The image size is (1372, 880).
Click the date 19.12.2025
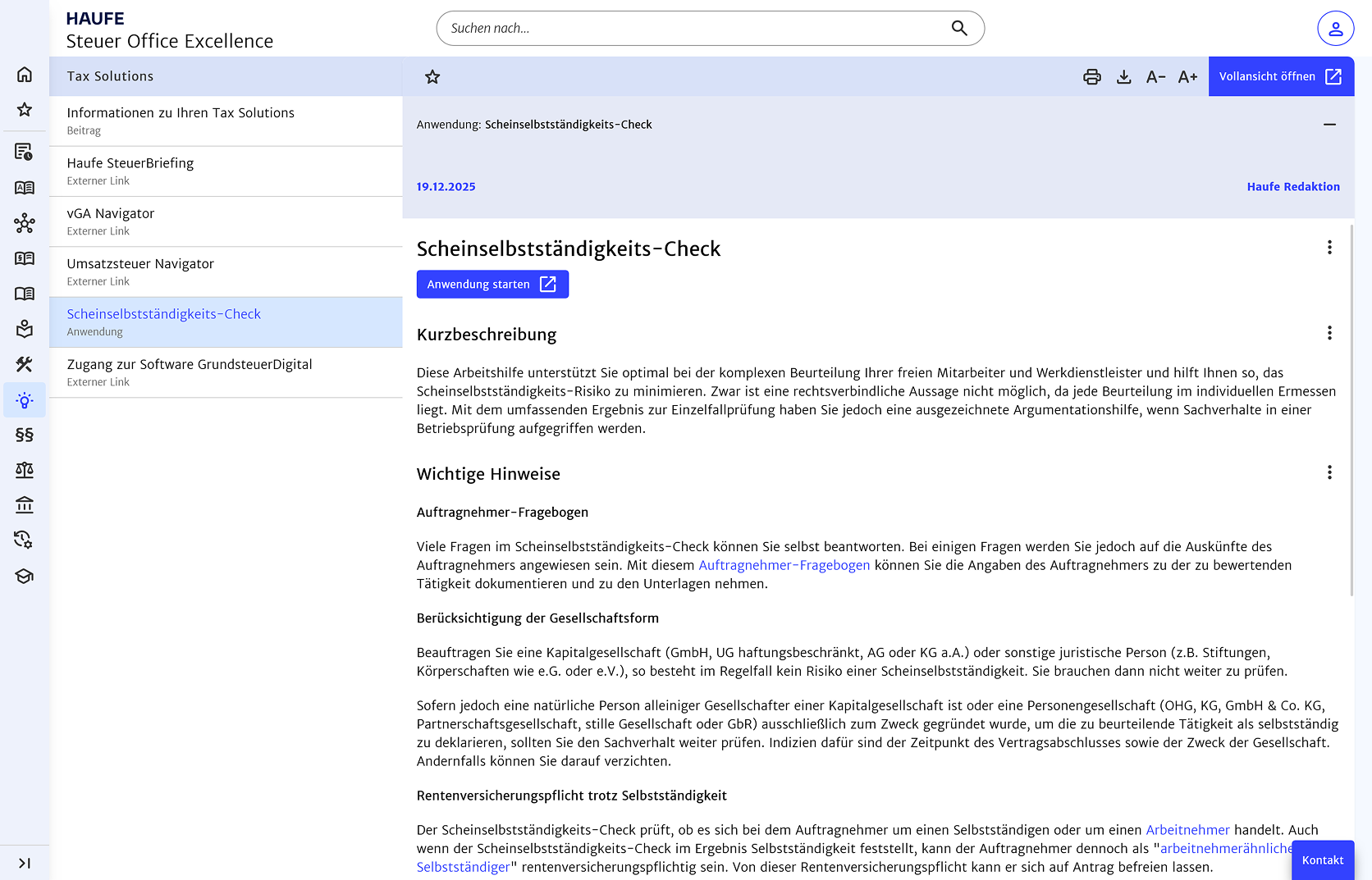pyautogui.click(x=446, y=187)
